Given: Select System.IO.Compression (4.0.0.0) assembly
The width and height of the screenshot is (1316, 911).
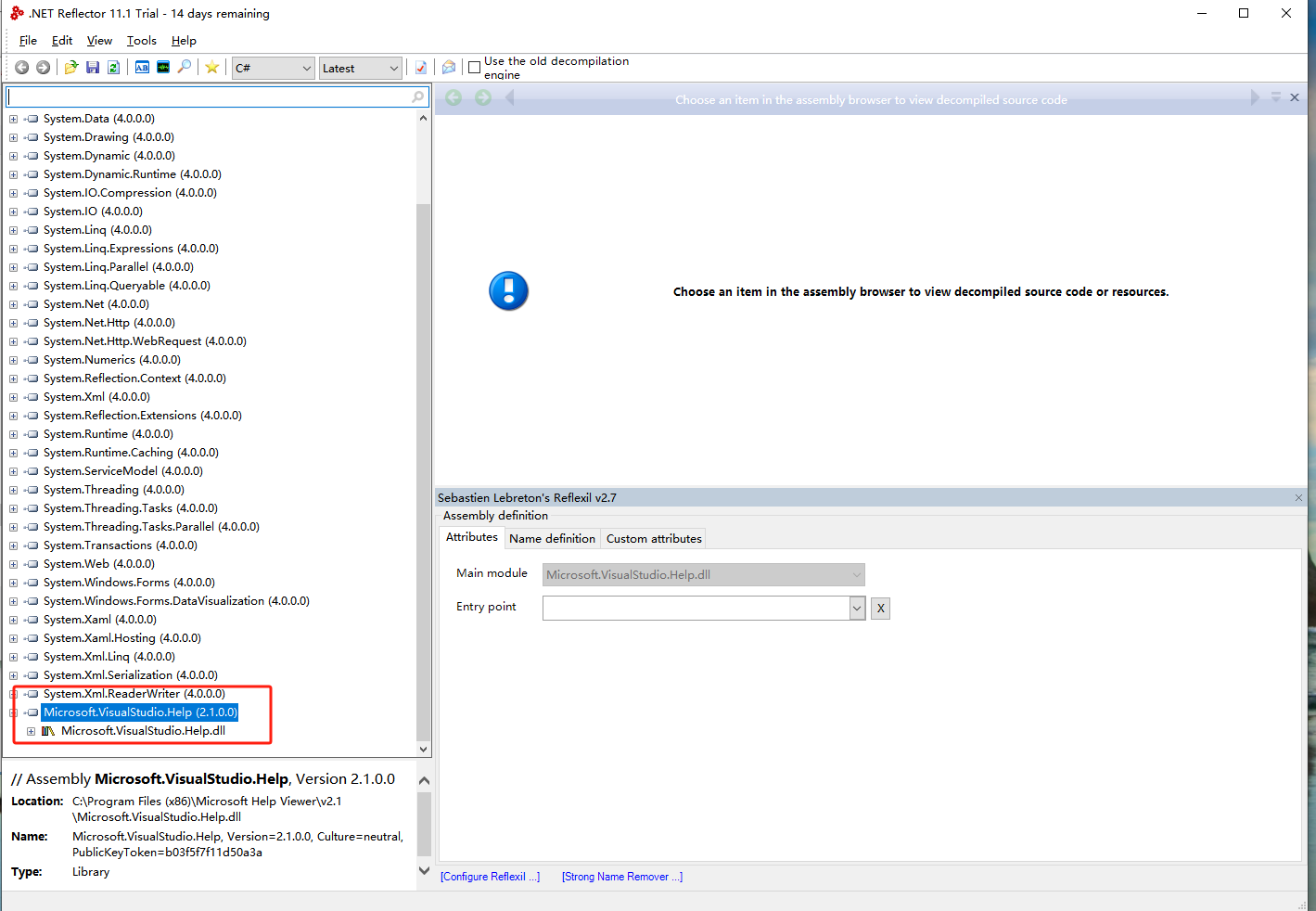Looking at the screenshot, I should point(130,193).
